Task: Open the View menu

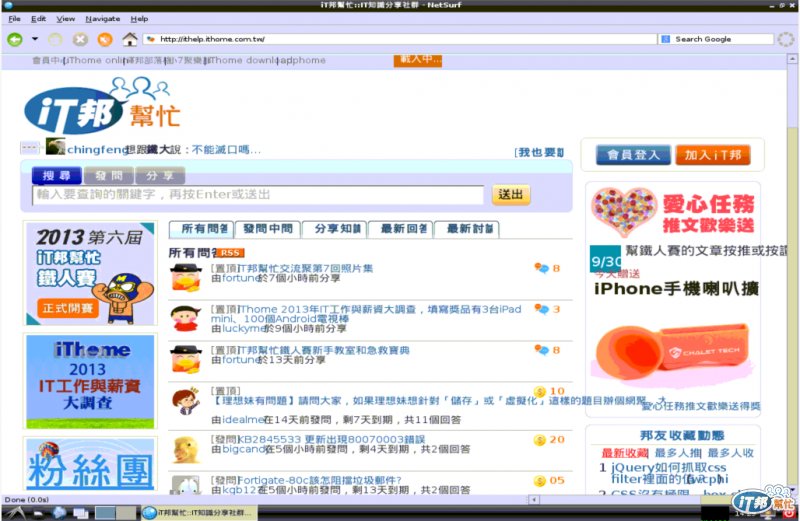Action: coord(65,19)
